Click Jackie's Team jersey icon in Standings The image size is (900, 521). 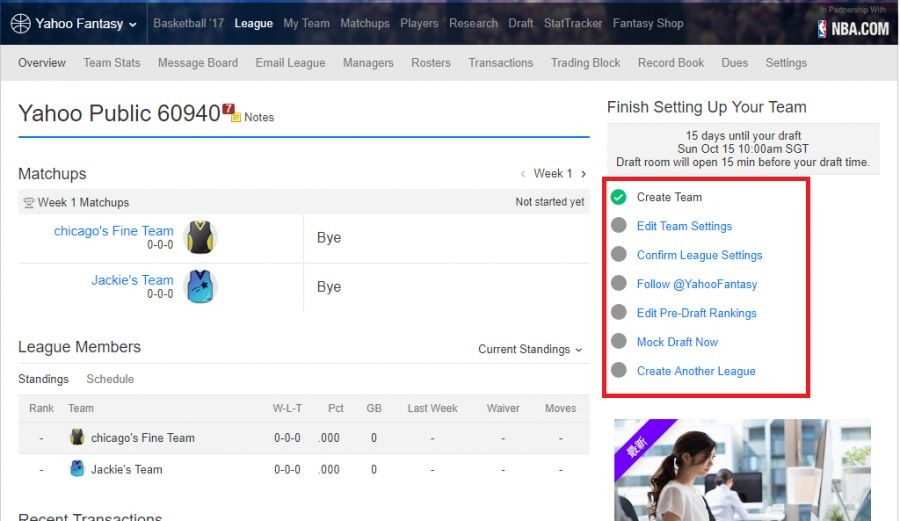pyautogui.click(x=77, y=469)
